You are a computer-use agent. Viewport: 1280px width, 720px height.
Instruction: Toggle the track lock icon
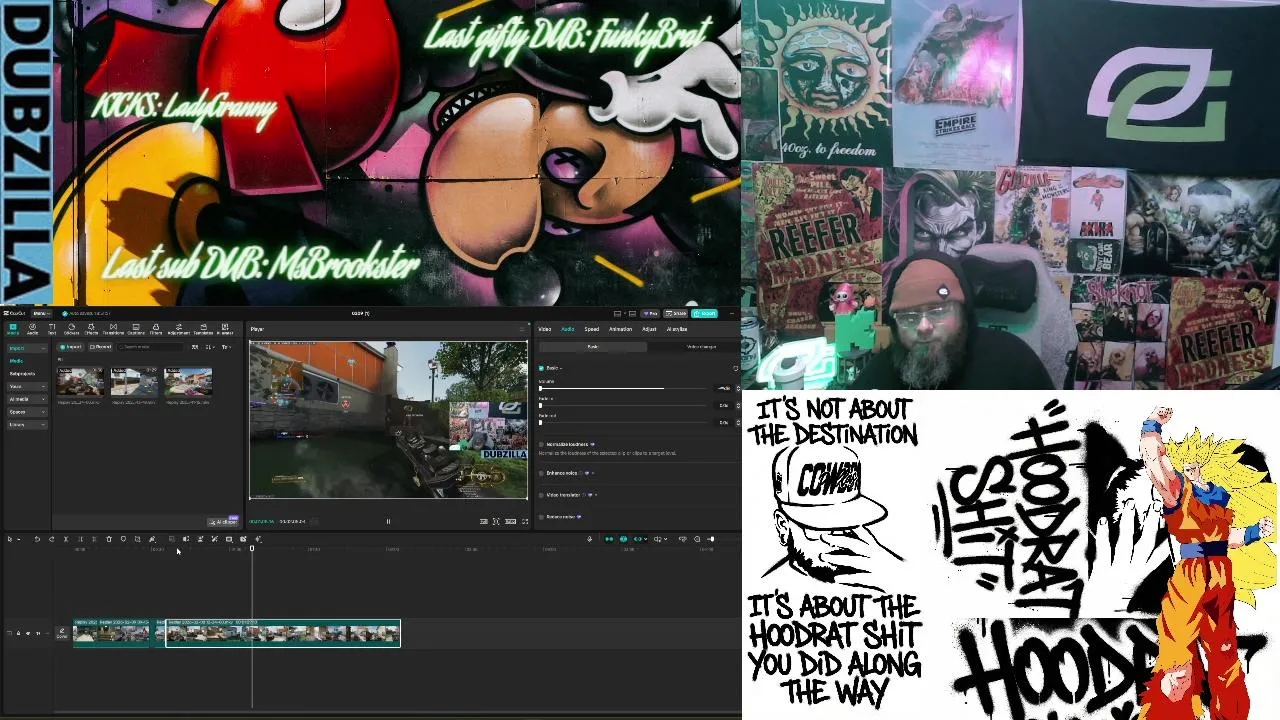point(18,633)
